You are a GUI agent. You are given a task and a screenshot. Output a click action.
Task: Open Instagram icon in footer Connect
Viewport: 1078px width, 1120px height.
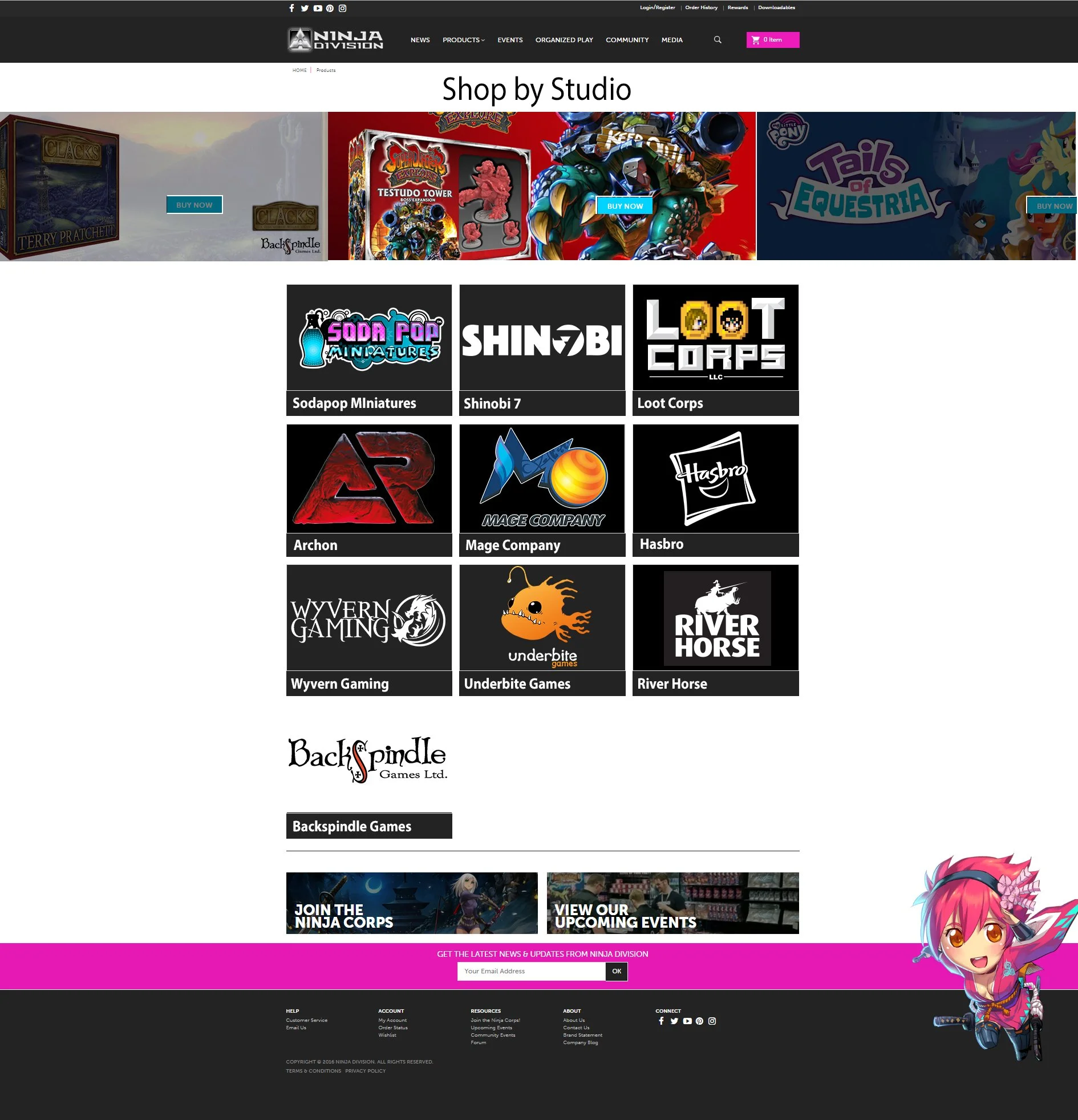point(712,1021)
